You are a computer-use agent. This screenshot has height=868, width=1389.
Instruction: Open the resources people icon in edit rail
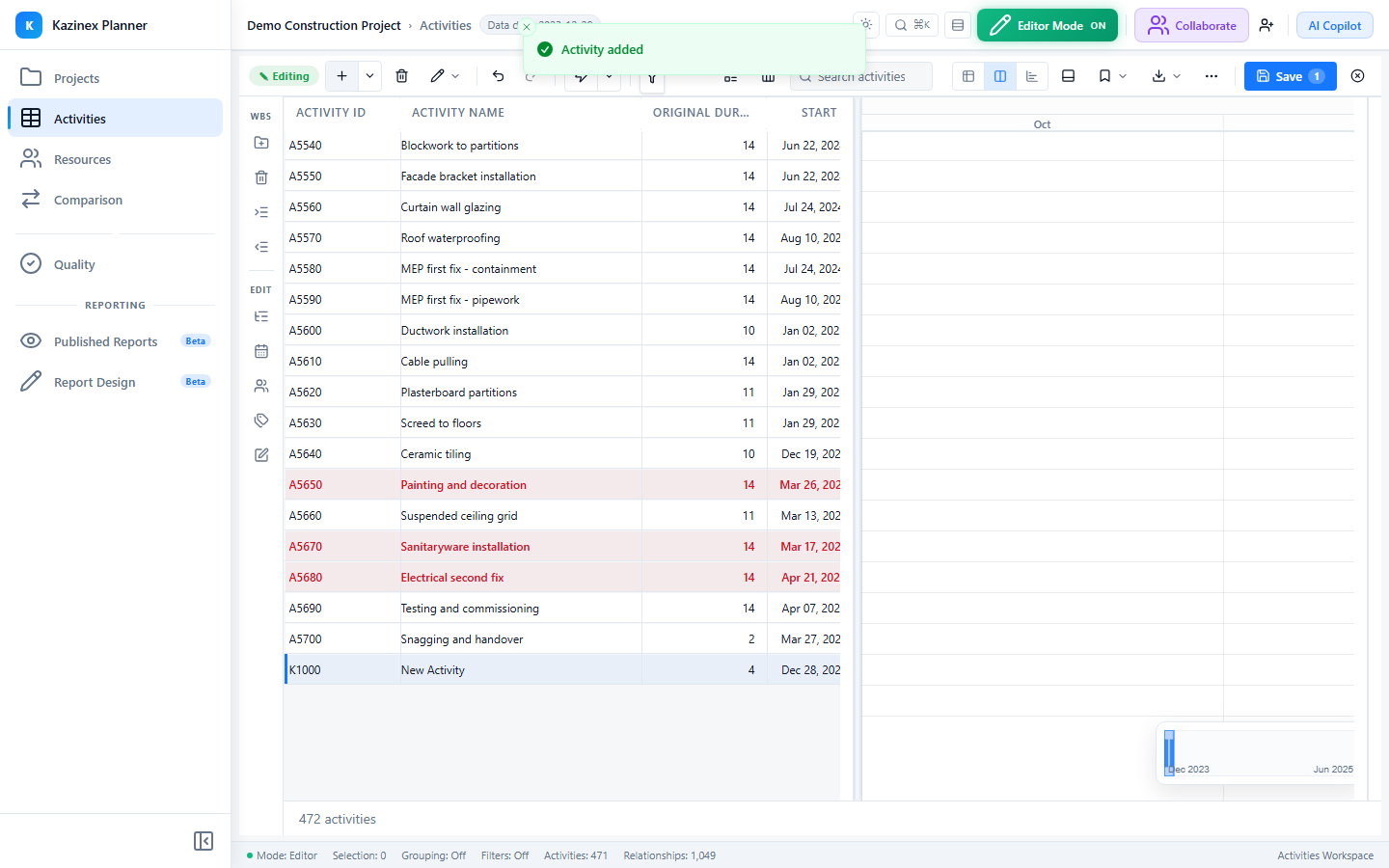point(261,386)
